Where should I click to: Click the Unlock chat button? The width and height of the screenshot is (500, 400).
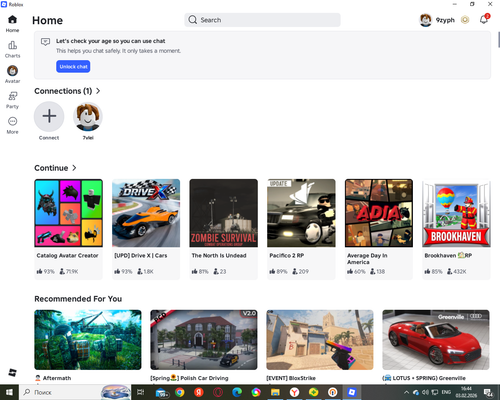(73, 66)
